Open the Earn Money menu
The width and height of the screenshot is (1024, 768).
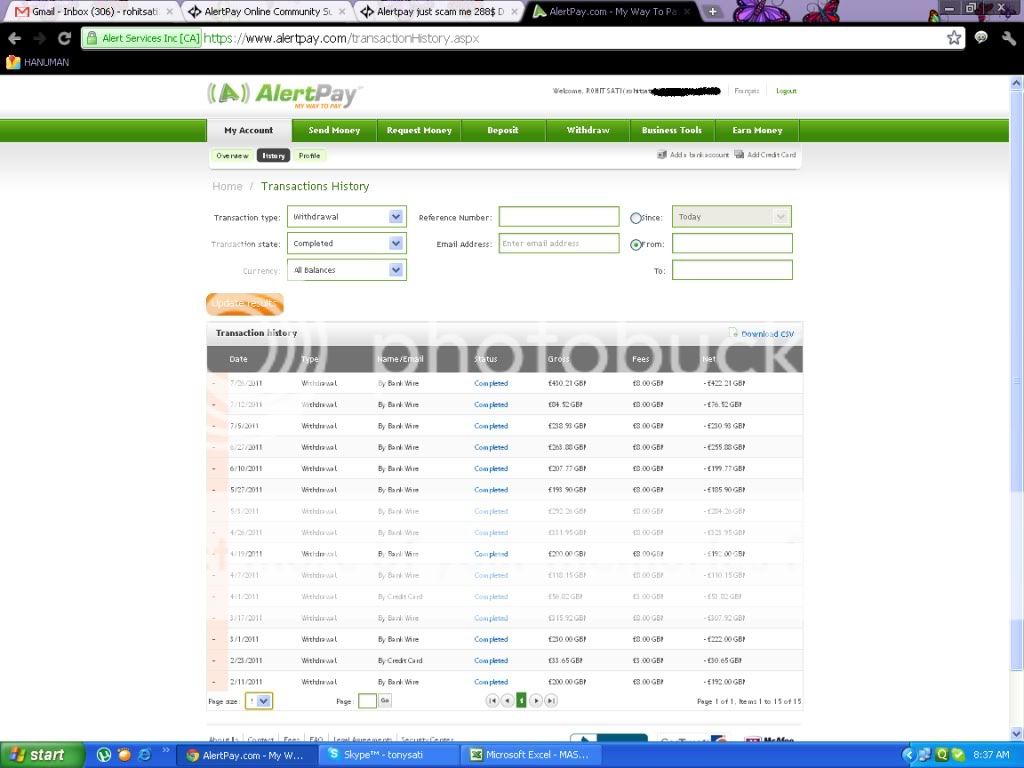click(x=758, y=130)
